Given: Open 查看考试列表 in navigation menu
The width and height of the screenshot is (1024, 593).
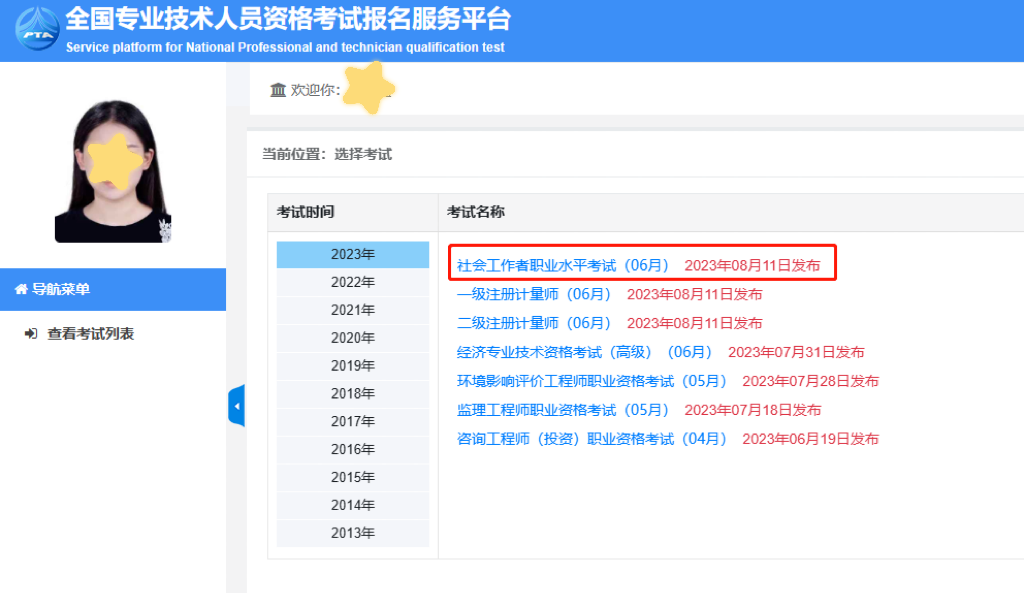Looking at the screenshot, I should click(90, 334).
